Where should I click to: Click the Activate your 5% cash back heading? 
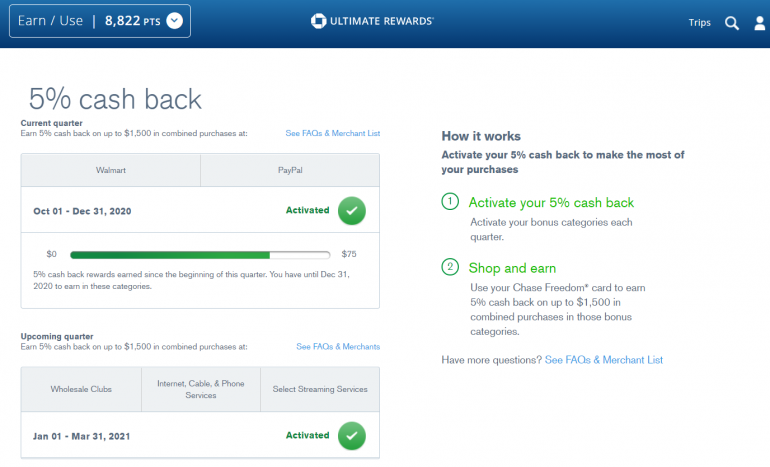coord(551,203)
